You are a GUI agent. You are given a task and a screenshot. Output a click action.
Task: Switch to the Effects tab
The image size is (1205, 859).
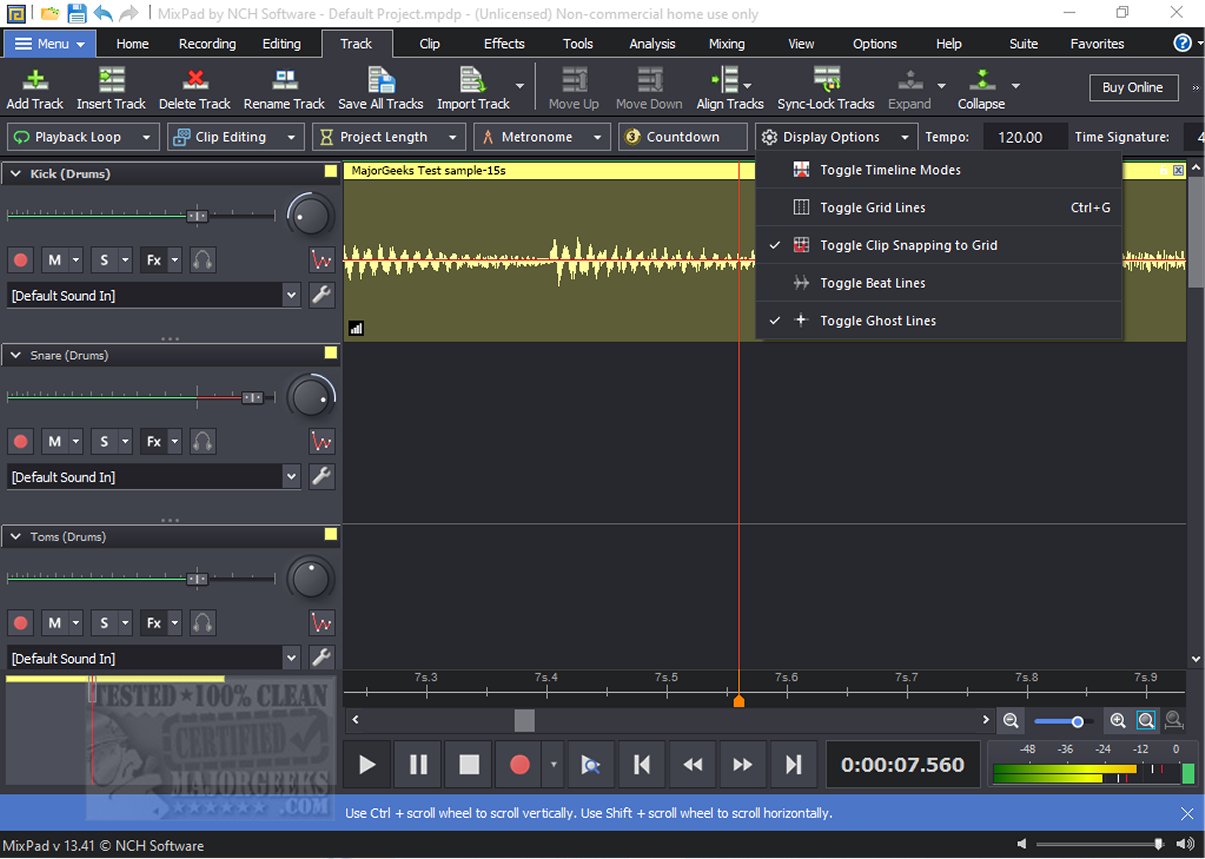click(504, 44)
